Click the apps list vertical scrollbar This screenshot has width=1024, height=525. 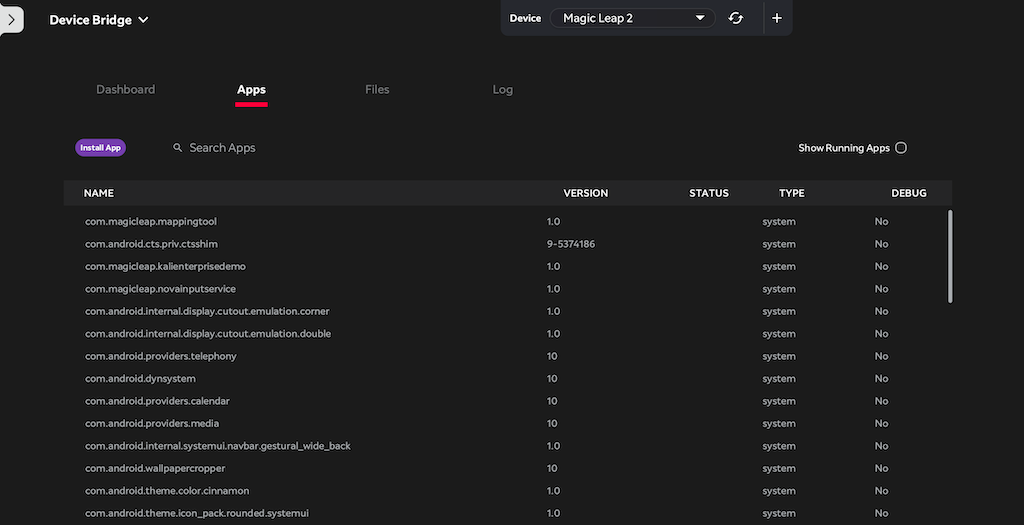click(950, 255)
